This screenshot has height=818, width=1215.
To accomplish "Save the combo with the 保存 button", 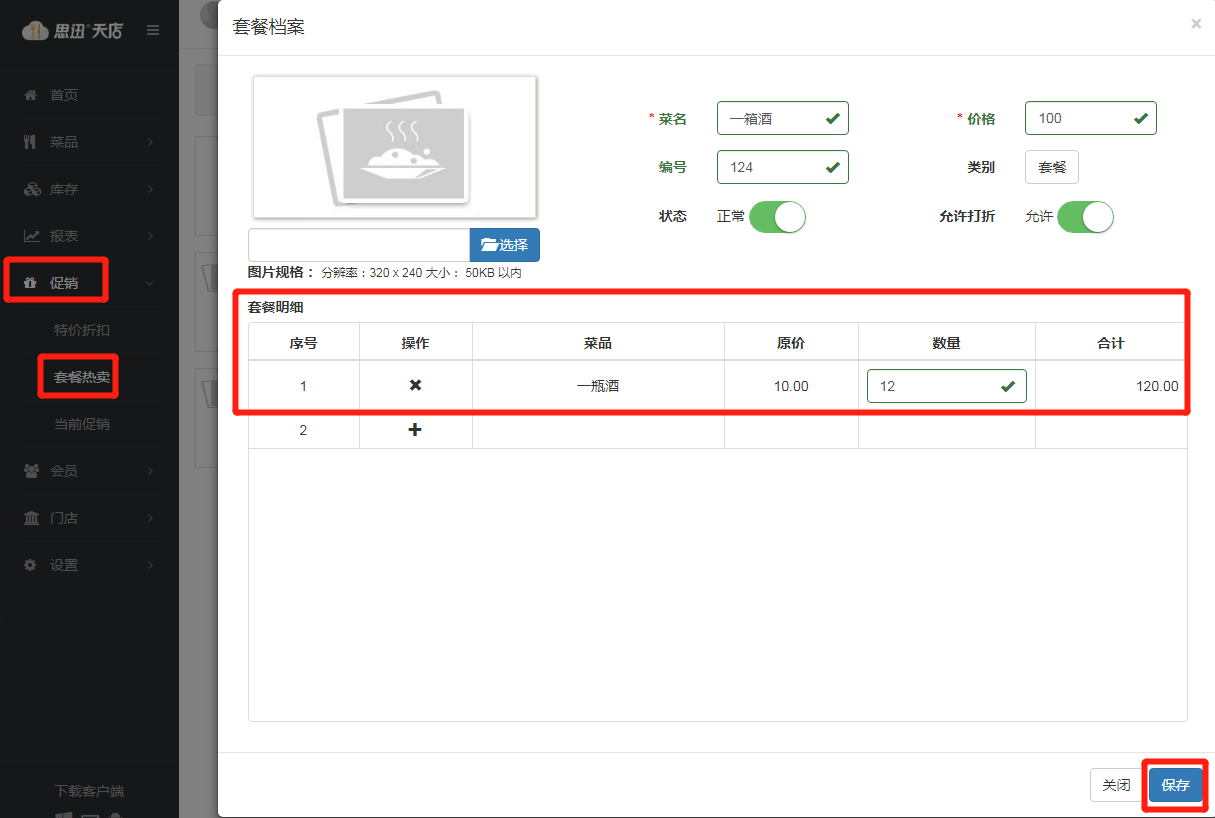I will pyautogui.click(x=1174, y=785).
